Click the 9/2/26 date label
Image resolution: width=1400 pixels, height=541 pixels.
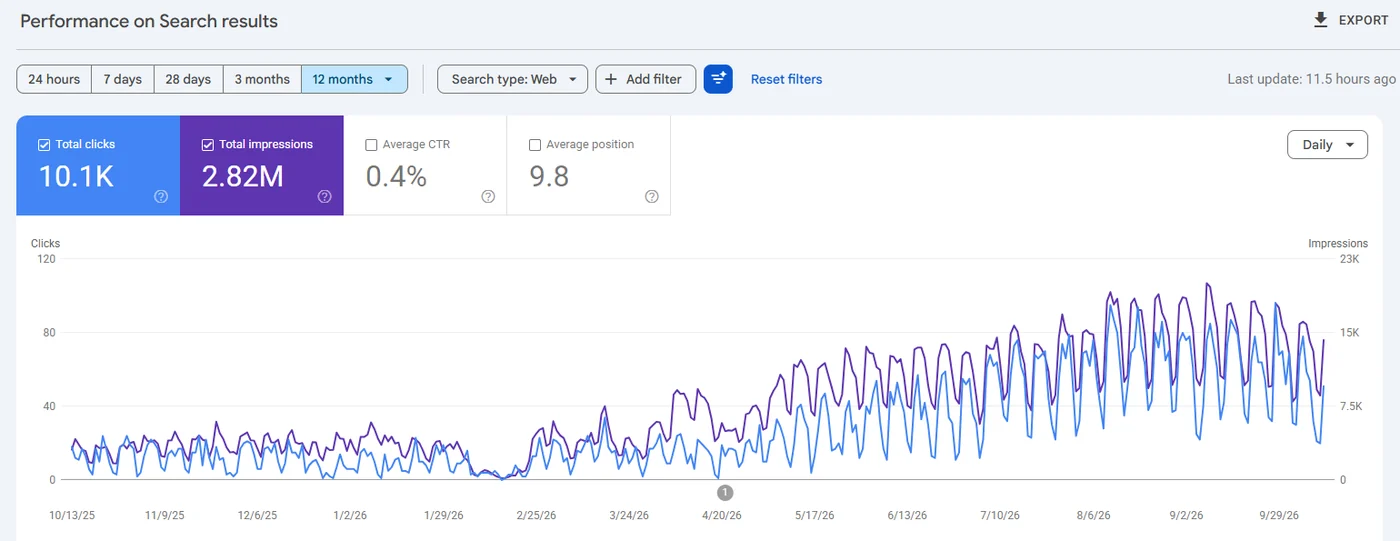click(x=1185, y=516)
